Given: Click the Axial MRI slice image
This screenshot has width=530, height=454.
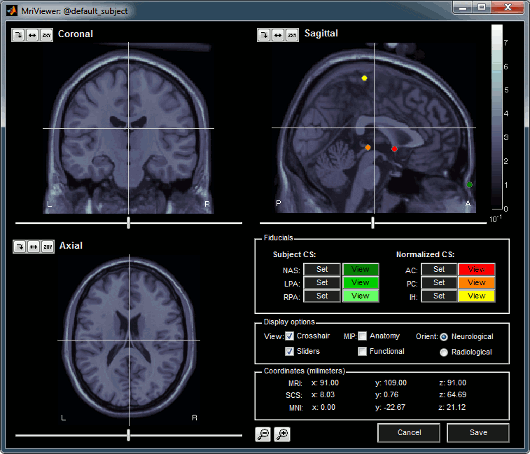Looking at the screenshot, I should point(129,340).
